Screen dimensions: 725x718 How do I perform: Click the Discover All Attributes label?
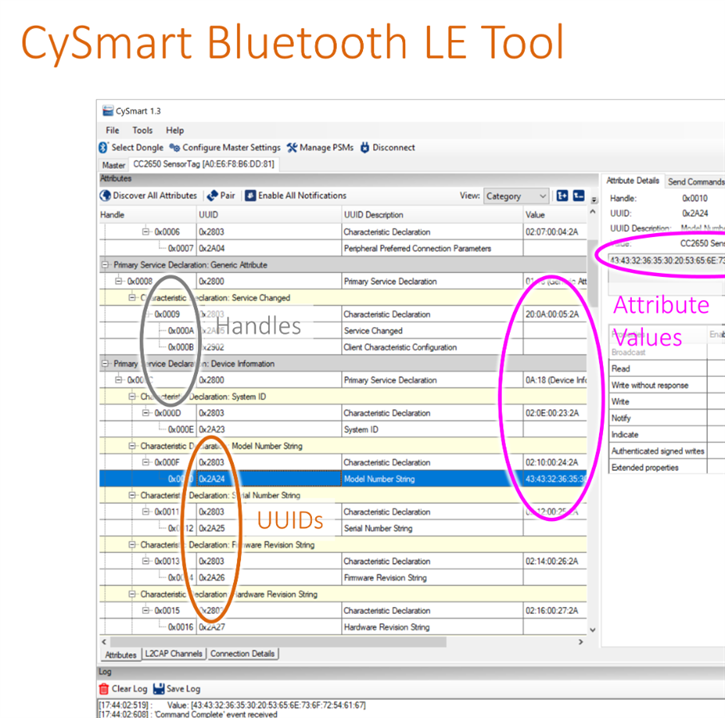(155, 196)
